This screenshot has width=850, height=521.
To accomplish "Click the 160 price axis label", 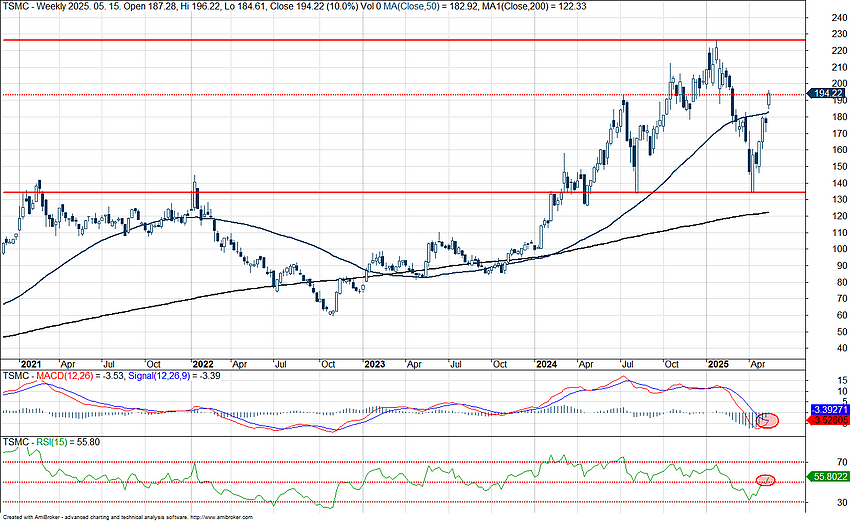I will click(840, 150).
